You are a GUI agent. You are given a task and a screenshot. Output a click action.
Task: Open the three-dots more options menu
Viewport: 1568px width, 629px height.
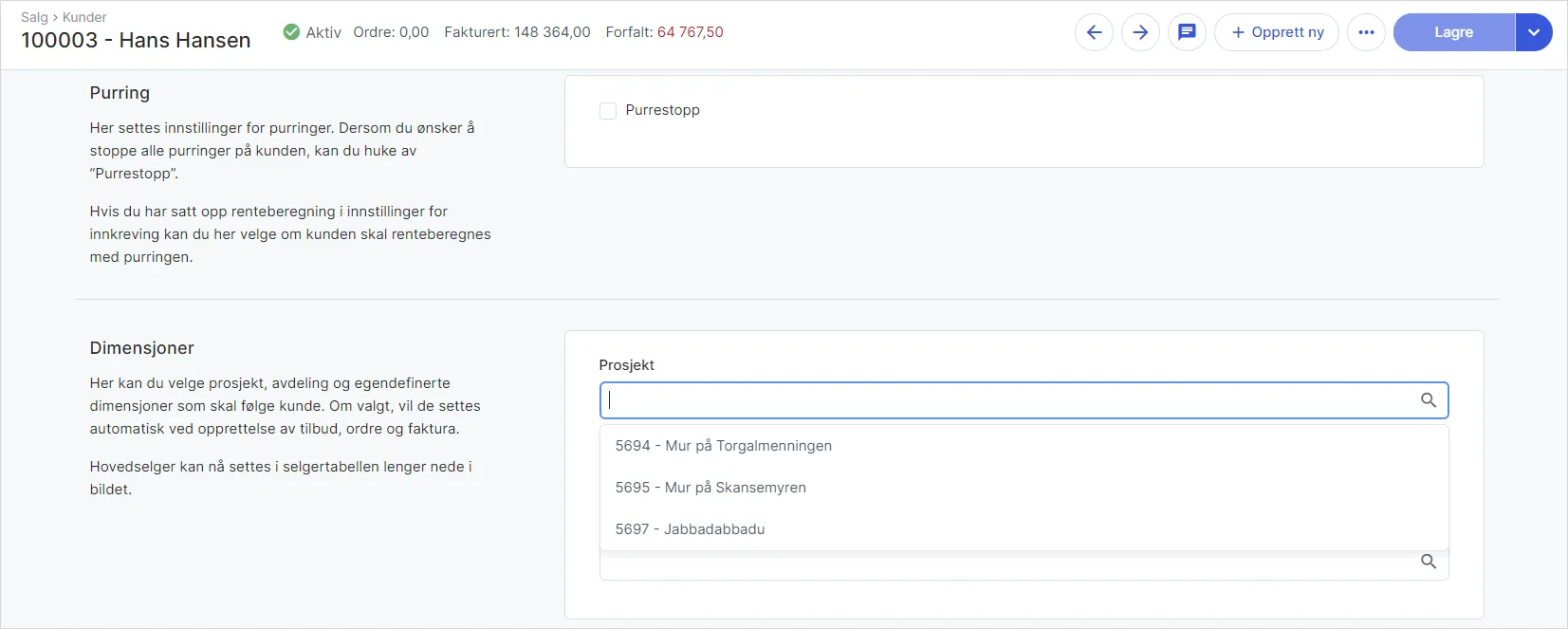[1366, 32]
